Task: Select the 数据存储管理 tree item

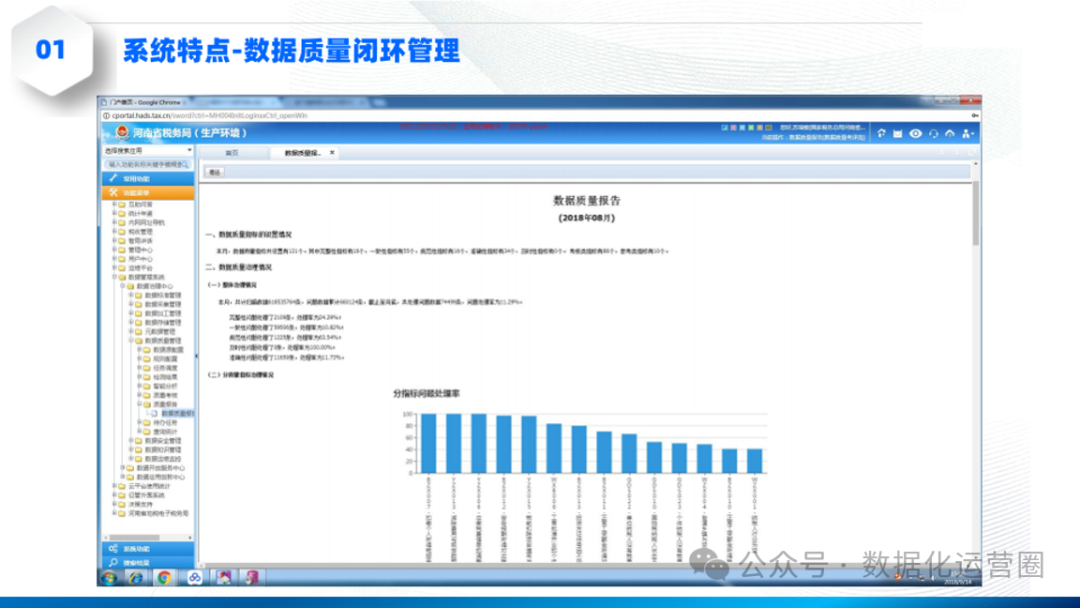Action: 163,322
